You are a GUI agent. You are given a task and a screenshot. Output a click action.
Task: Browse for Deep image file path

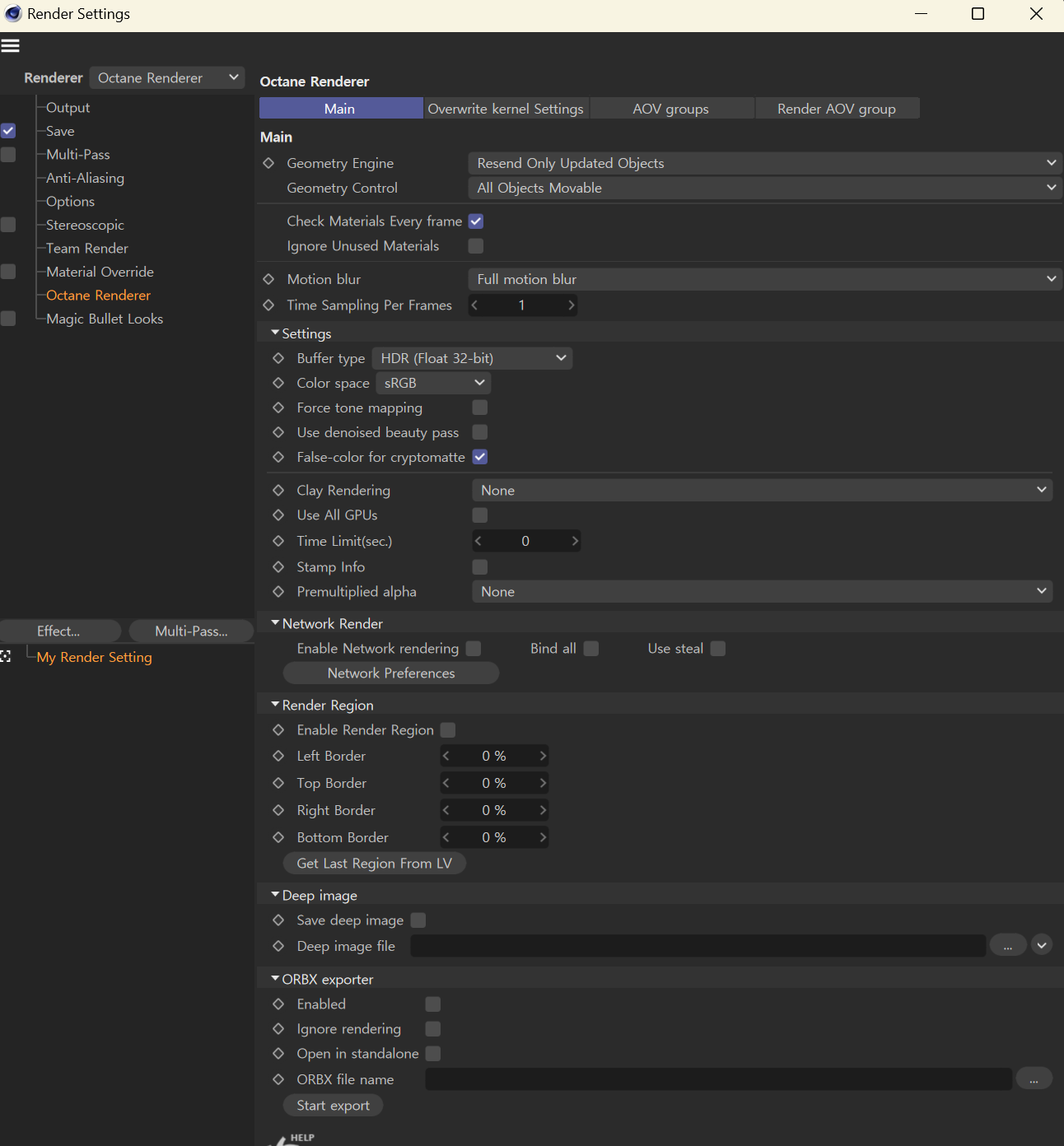point(1008,945)
